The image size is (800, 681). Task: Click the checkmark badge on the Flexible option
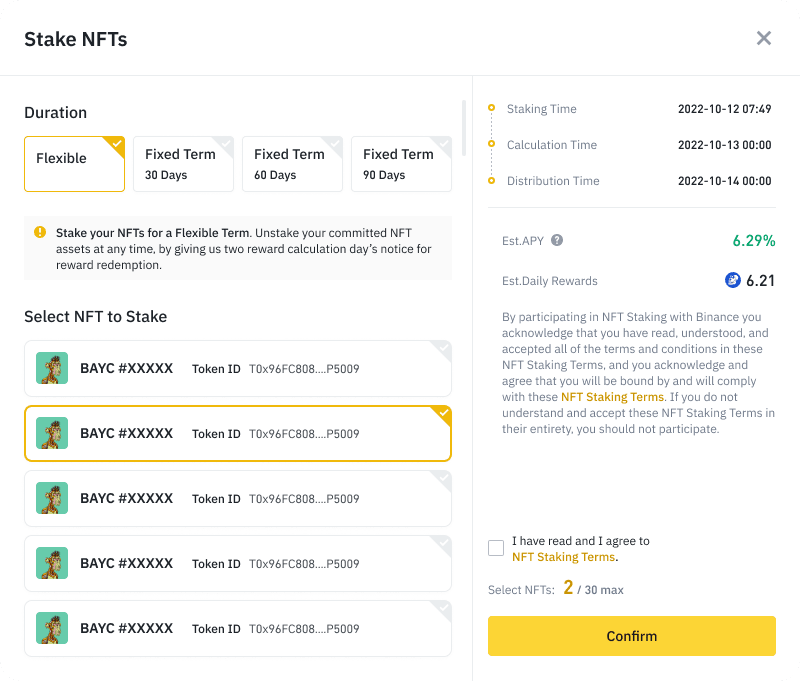117,142
